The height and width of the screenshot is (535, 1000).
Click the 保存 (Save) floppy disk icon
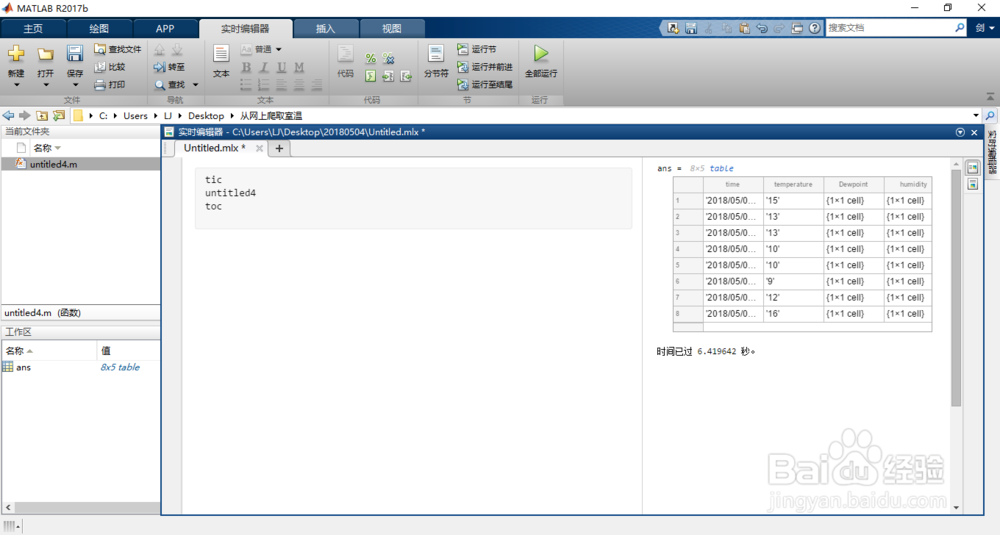75,54
